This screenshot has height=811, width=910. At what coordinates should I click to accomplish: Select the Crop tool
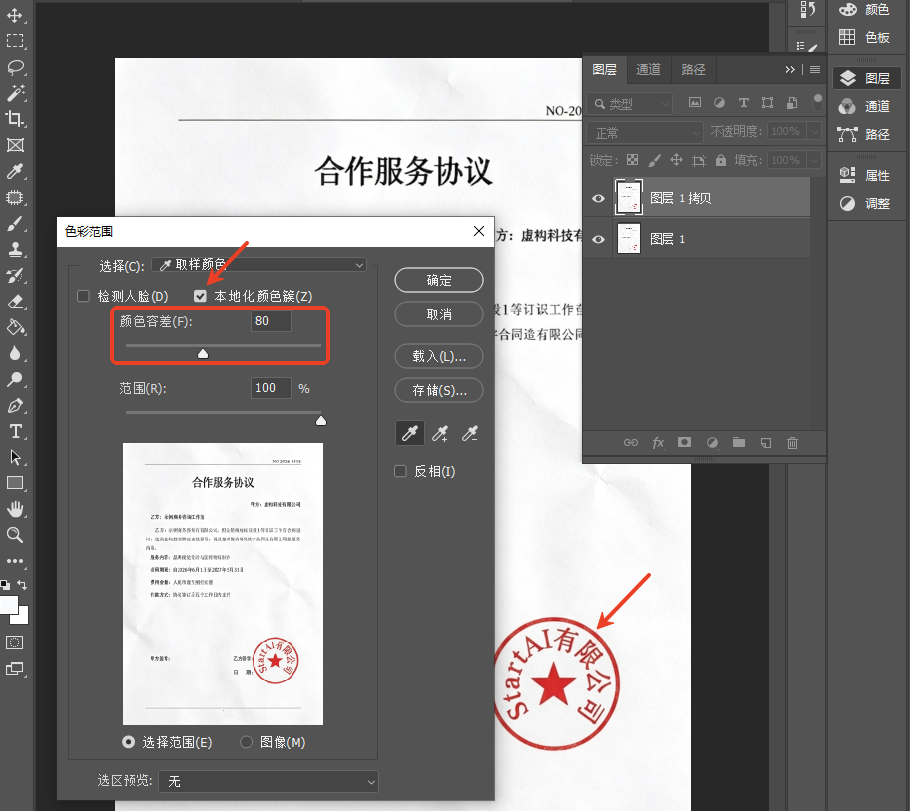point(15,119)
